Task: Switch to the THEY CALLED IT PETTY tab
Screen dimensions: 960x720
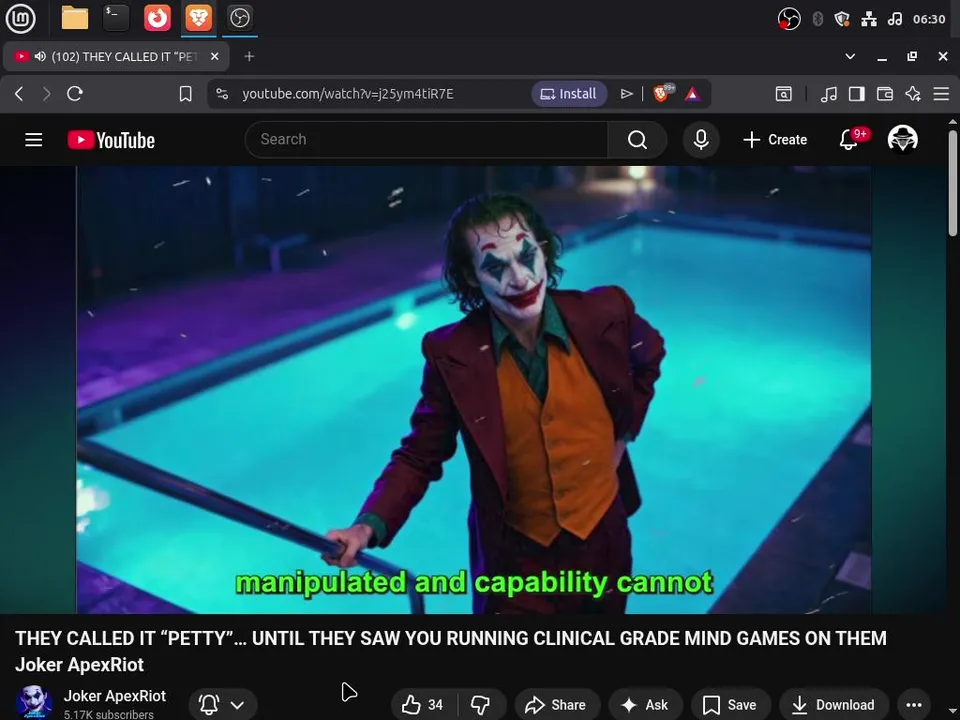Action: coord(116,56)
